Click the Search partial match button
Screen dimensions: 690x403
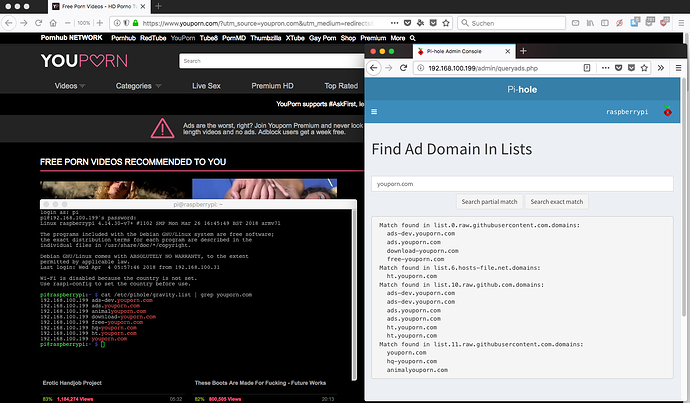tap(489, 202)
